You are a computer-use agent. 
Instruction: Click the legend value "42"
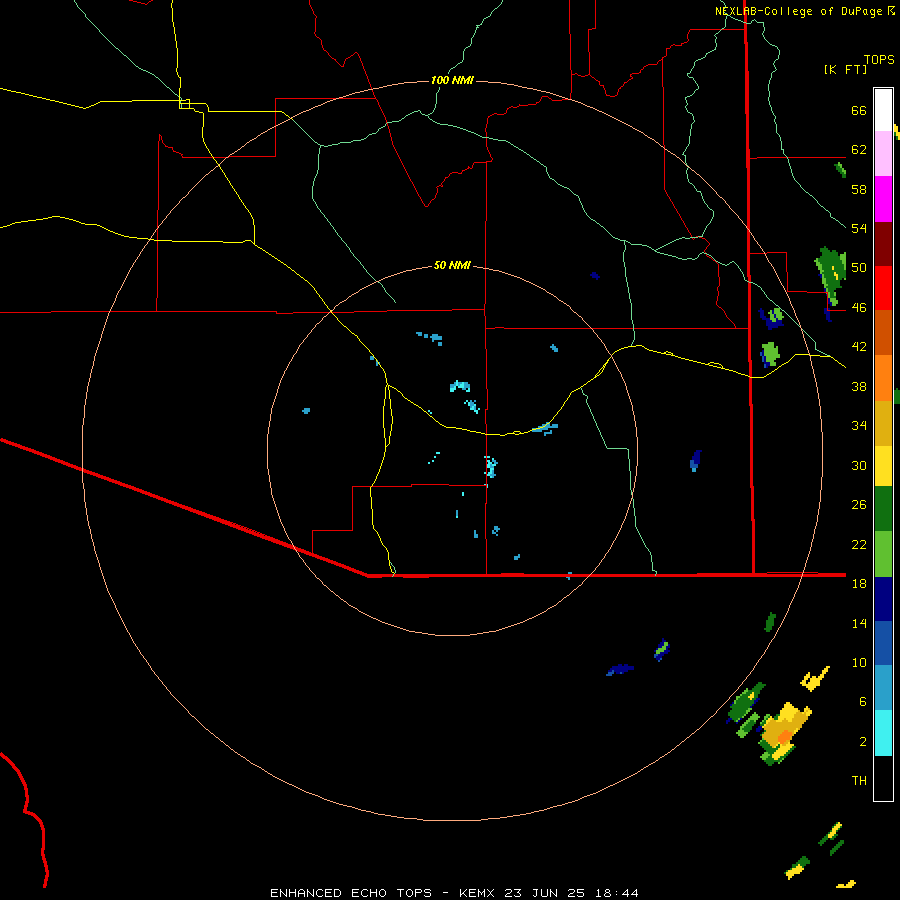[859, 347]
